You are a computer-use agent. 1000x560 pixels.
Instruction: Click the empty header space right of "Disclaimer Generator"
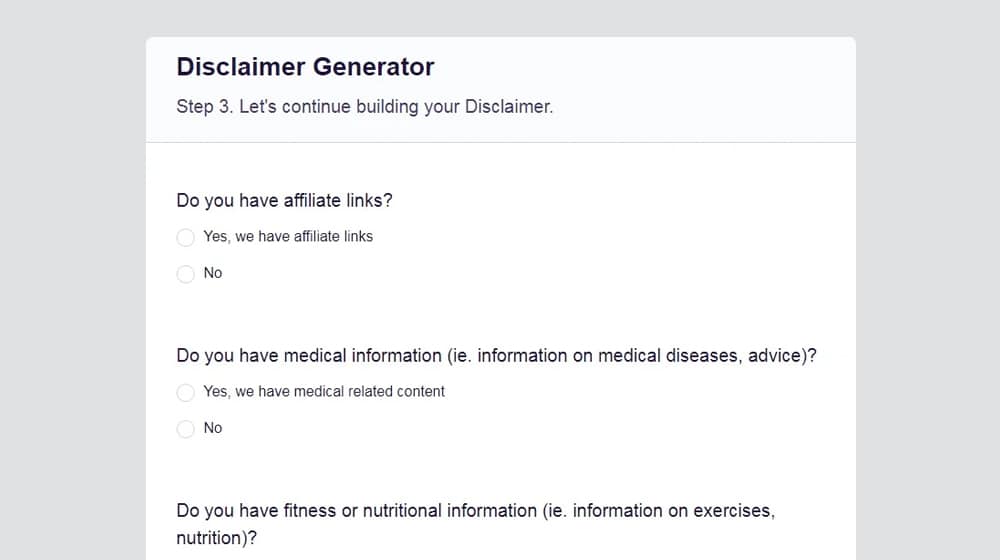[650, 67]
